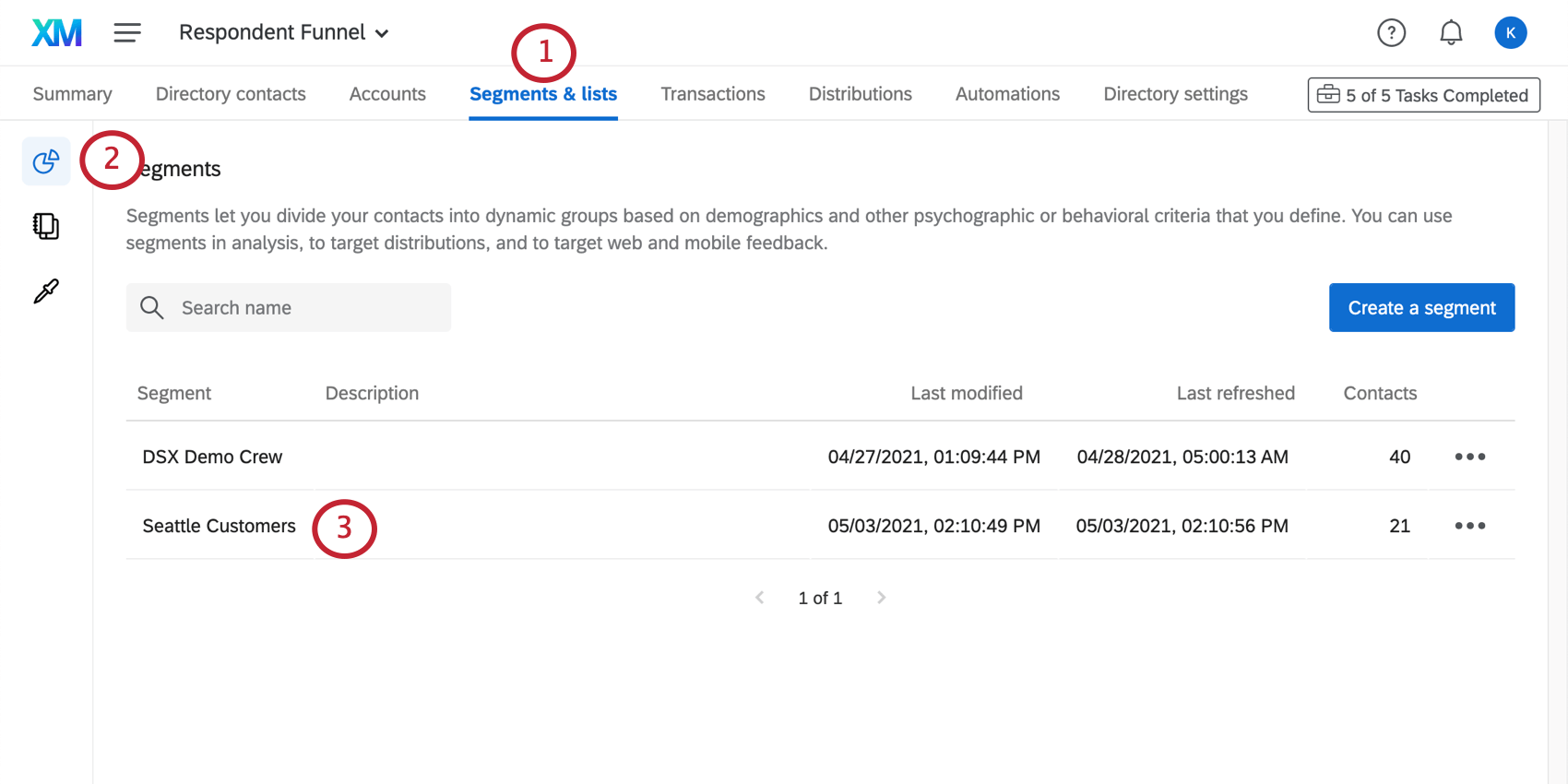Switch to the Directory settings tab
The width and height of the screenshot is (1568, 784).
click(x=1176, y=94)
